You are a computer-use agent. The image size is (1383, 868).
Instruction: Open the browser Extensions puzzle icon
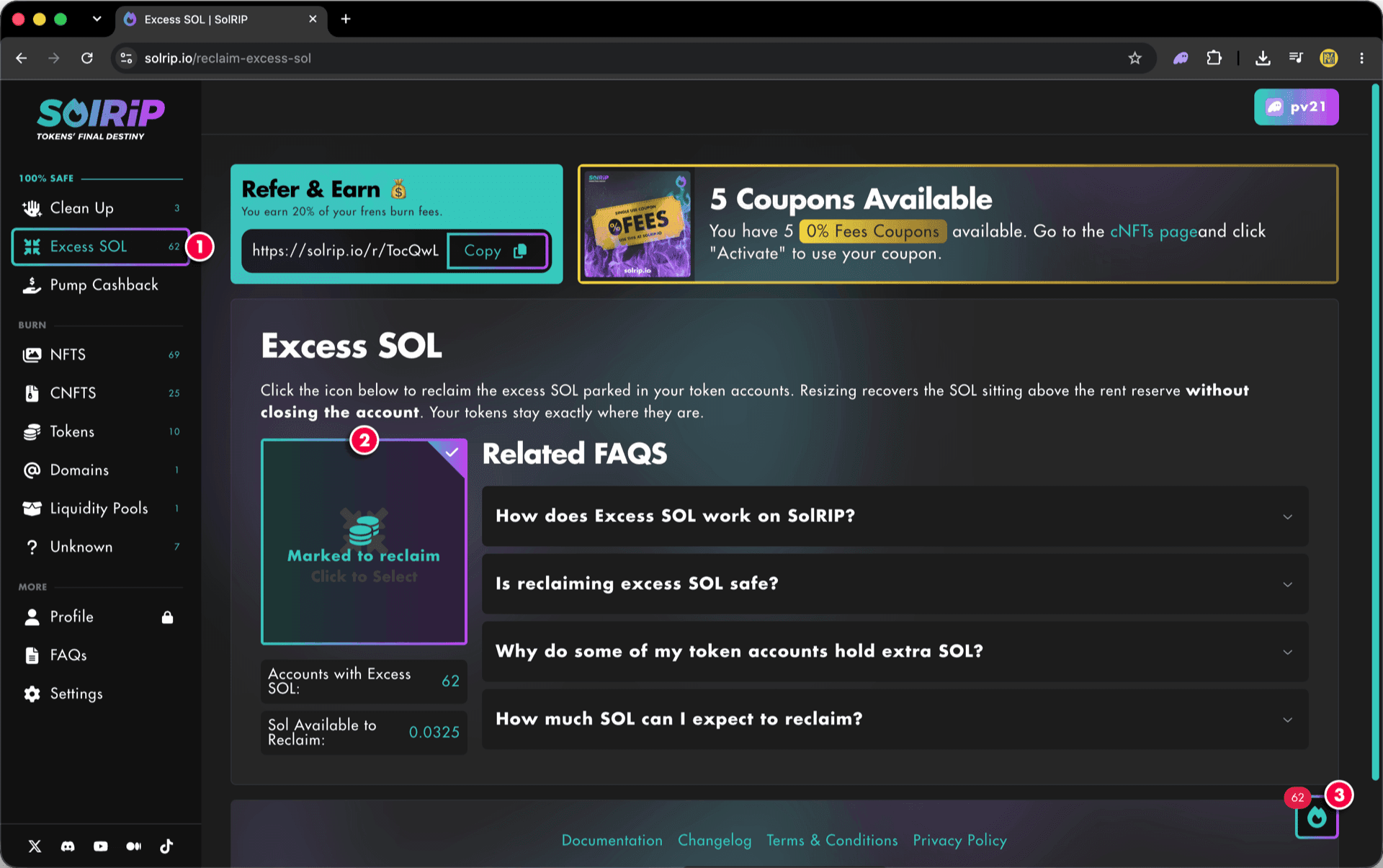[x=1214, y=58]
